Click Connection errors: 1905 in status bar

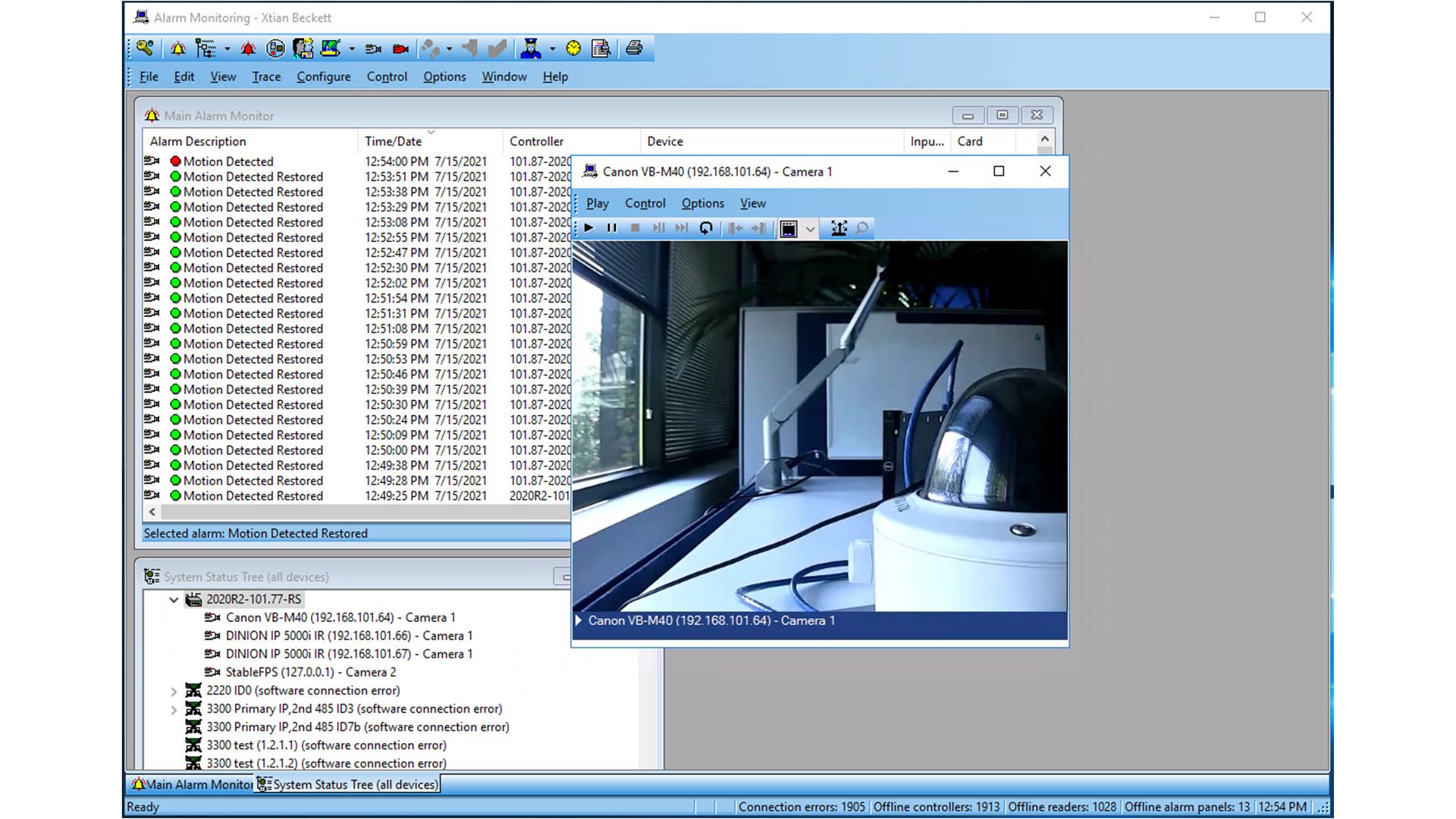(802, 807)
